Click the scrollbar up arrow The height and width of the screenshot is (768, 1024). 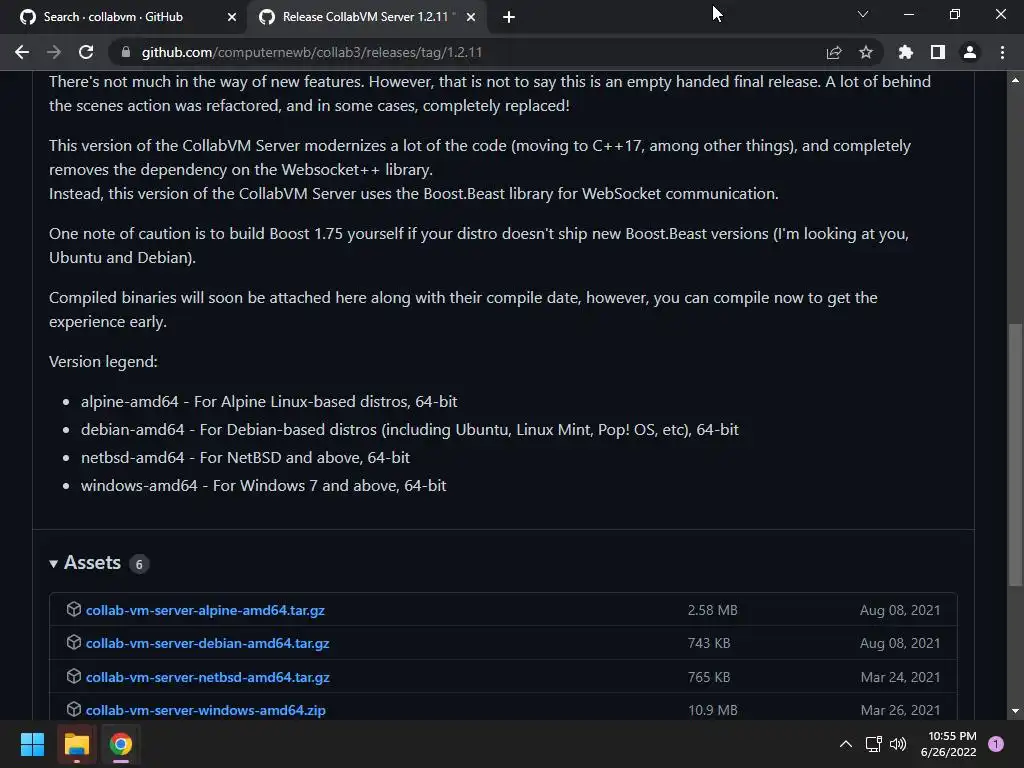[1015, 80]
